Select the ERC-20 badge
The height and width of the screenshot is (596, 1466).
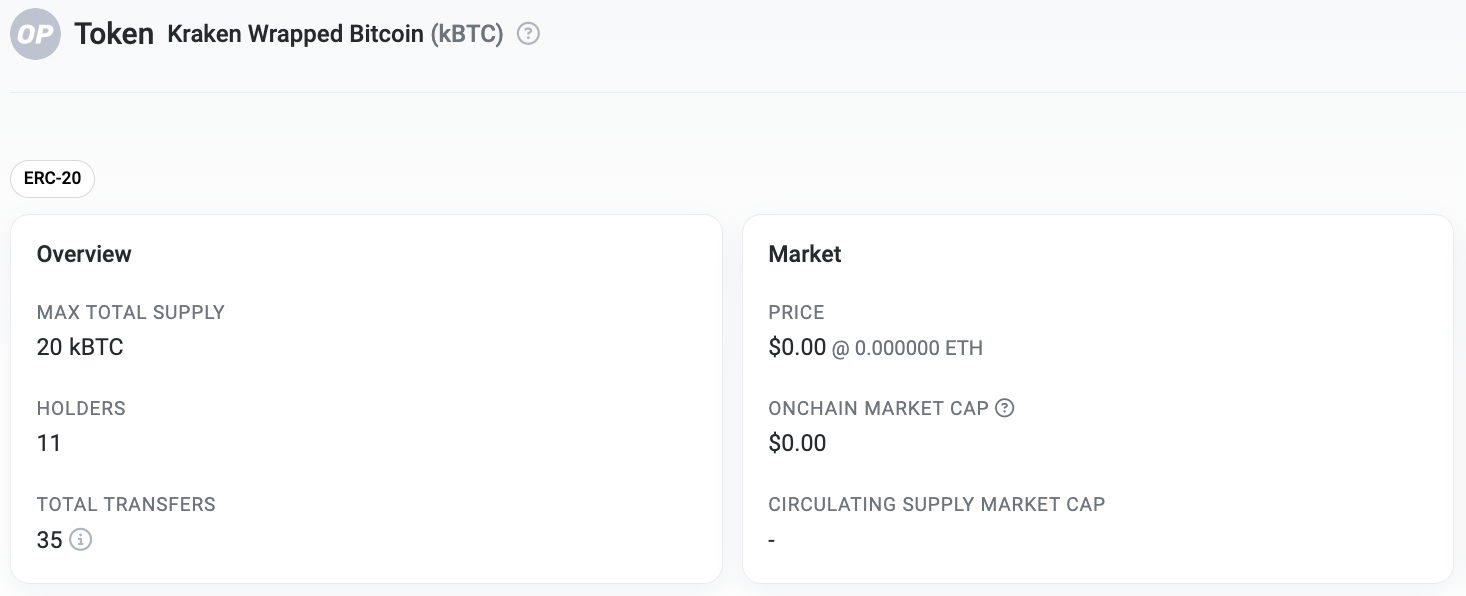(x=53, y=180)
